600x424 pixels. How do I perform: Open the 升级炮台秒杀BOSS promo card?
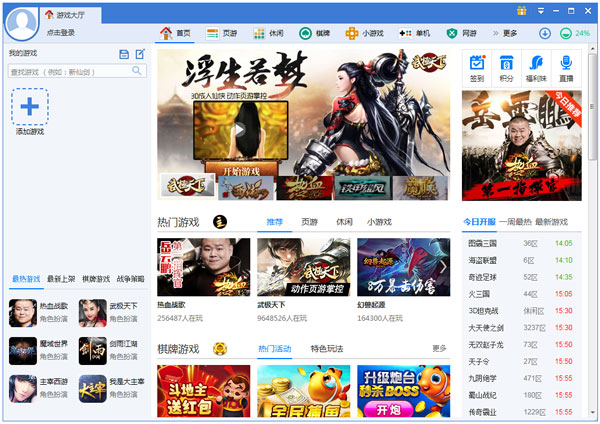tap(404, 391)
